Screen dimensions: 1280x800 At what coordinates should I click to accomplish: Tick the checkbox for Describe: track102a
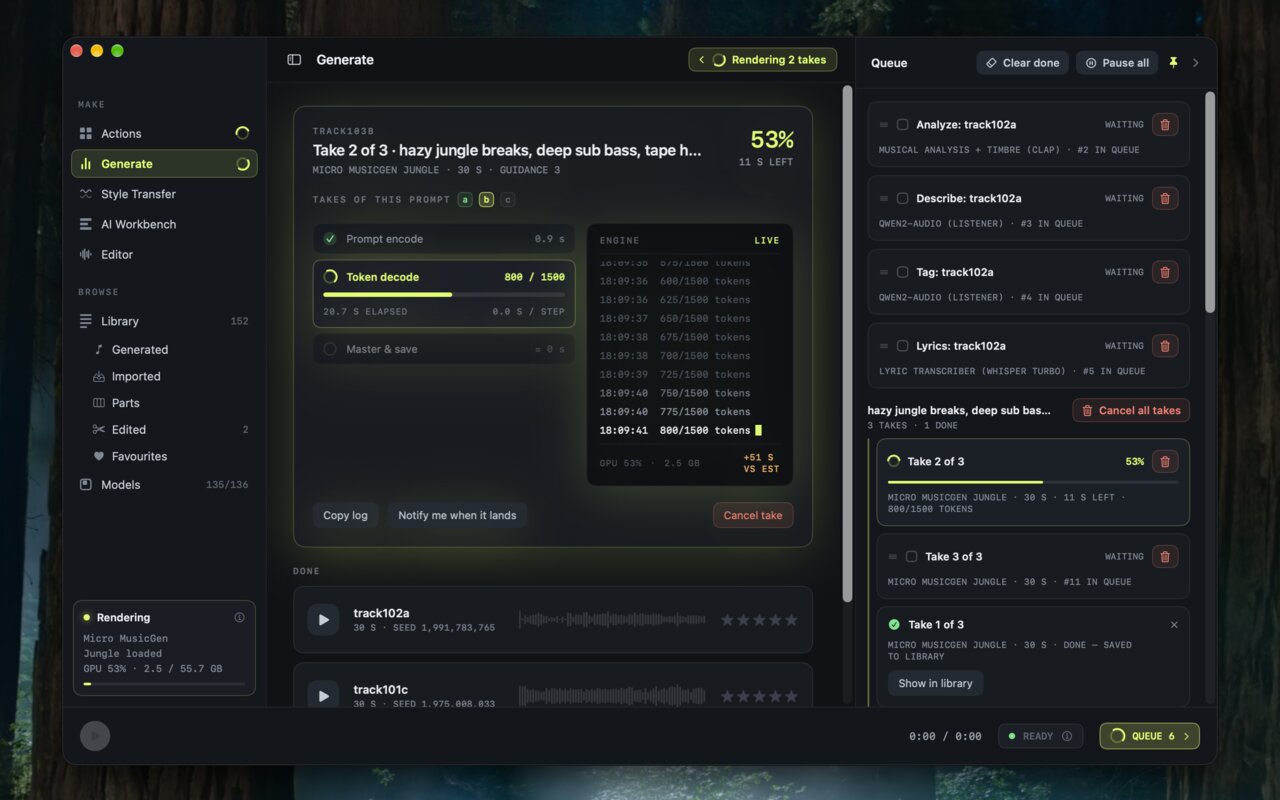(x=902, y=198)
